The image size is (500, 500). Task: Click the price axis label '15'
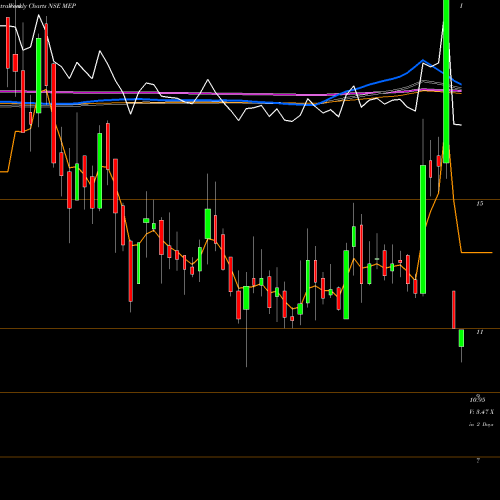pos(479,203)
